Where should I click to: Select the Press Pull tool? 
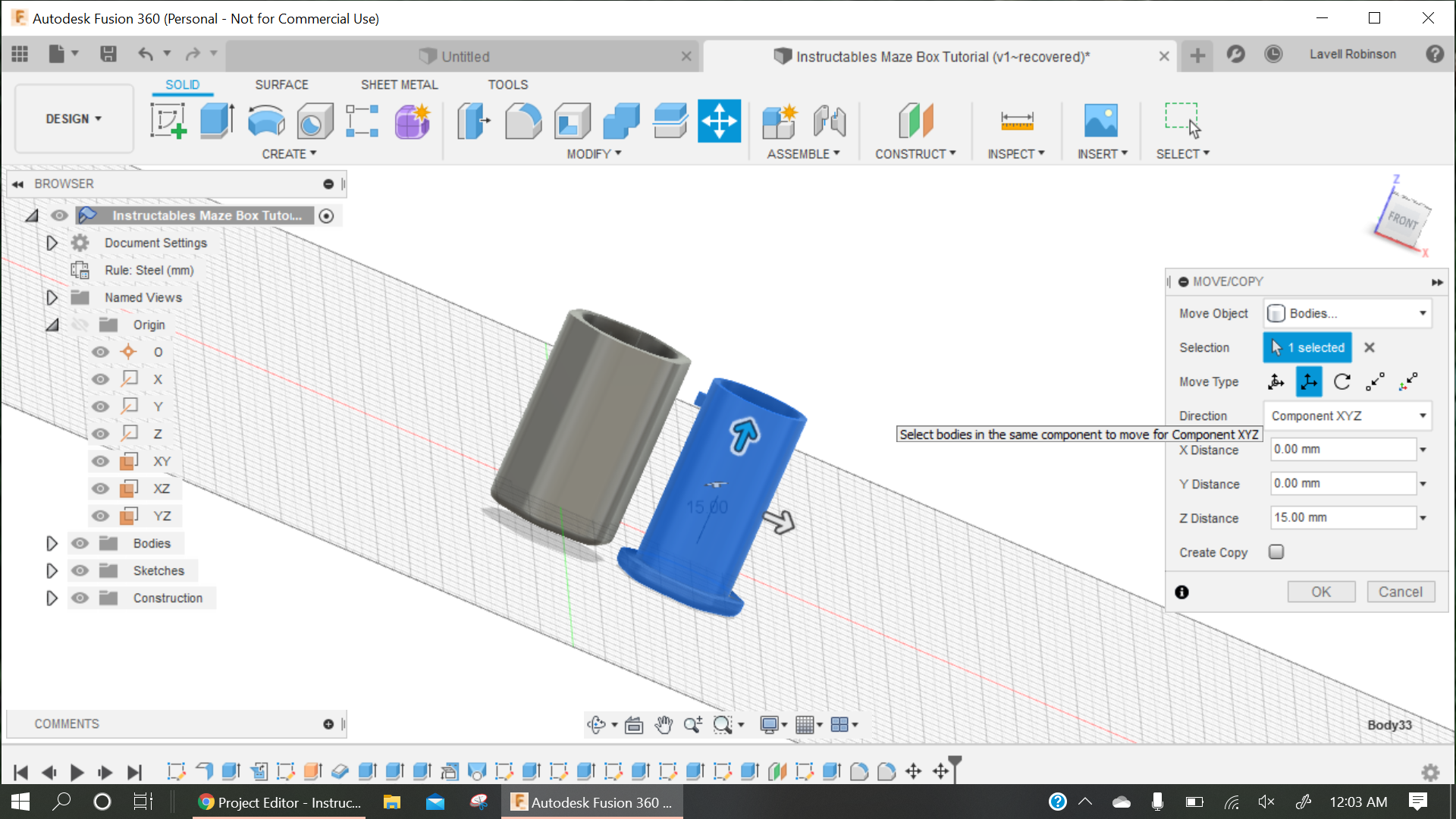click(473, 121)
